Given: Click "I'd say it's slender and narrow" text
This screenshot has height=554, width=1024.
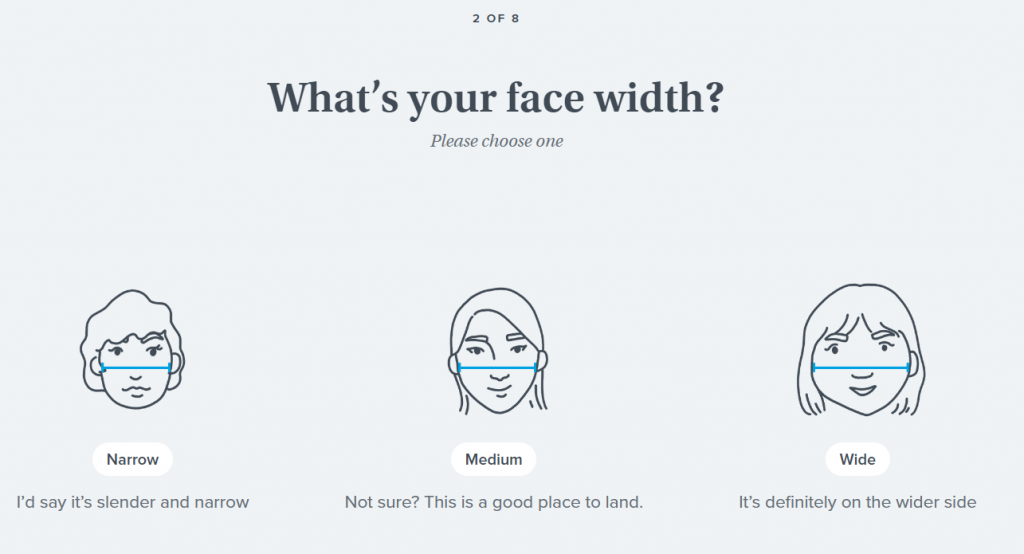Looking at the screenshot, I should coord(133,502).
